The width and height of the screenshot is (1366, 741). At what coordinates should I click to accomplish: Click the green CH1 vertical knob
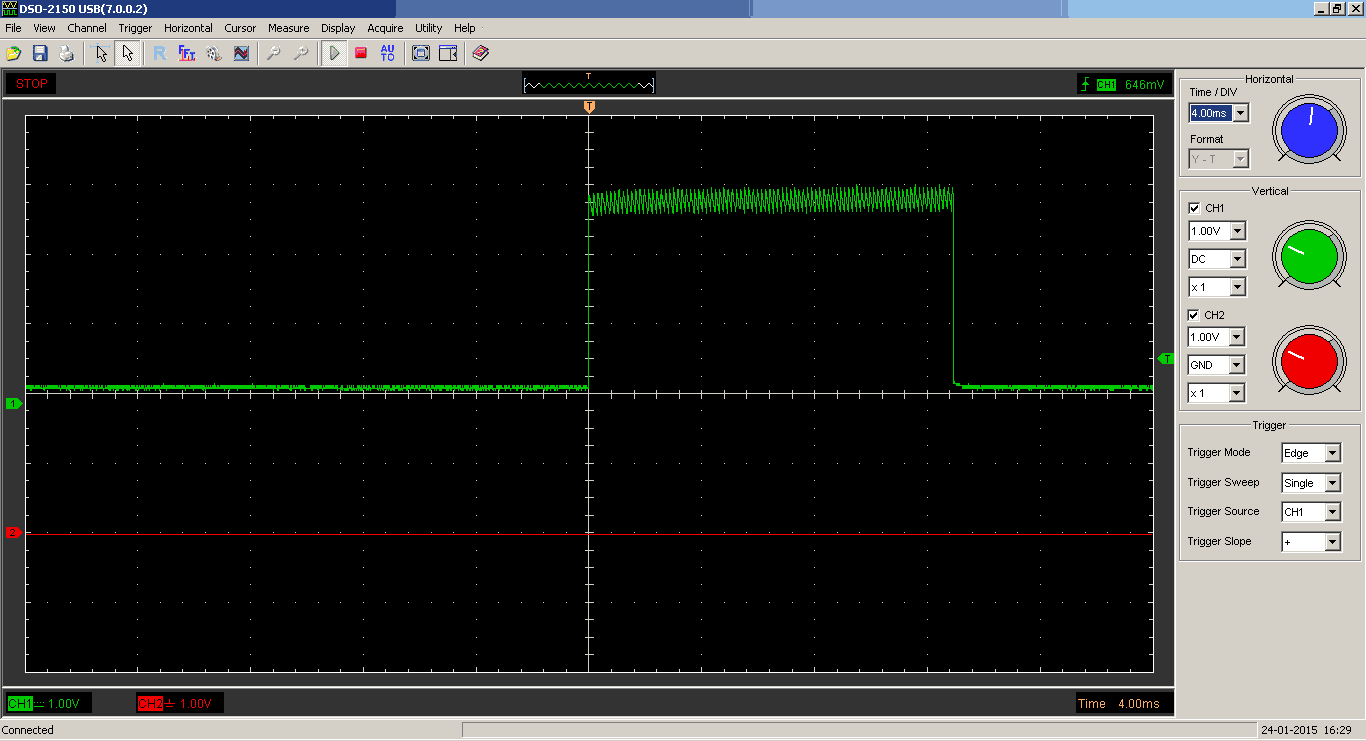(x=1309, y=256)
